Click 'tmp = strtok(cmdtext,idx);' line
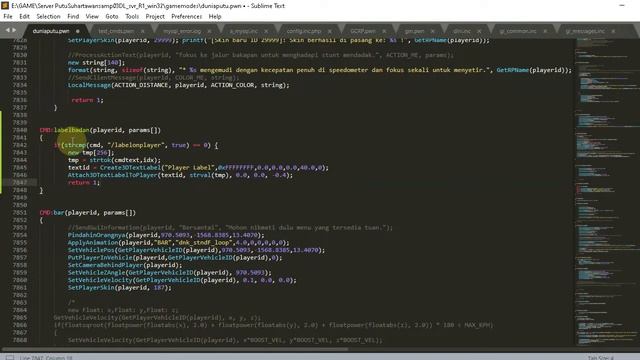Screen dimensions: 640x360 coord(114,160)
